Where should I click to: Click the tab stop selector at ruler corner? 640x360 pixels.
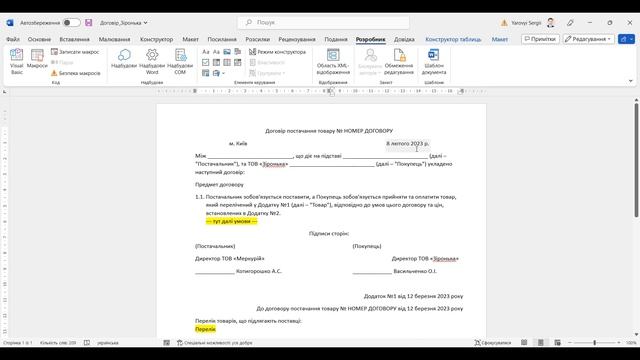click(x=4, y=91)
